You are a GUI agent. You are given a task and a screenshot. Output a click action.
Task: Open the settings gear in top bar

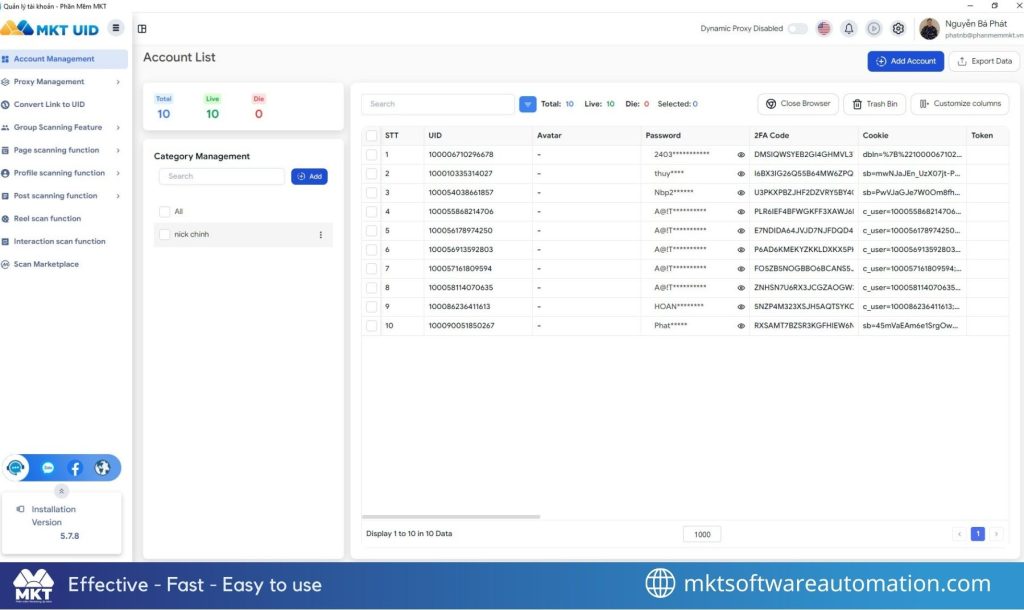[x=898, y=28]
